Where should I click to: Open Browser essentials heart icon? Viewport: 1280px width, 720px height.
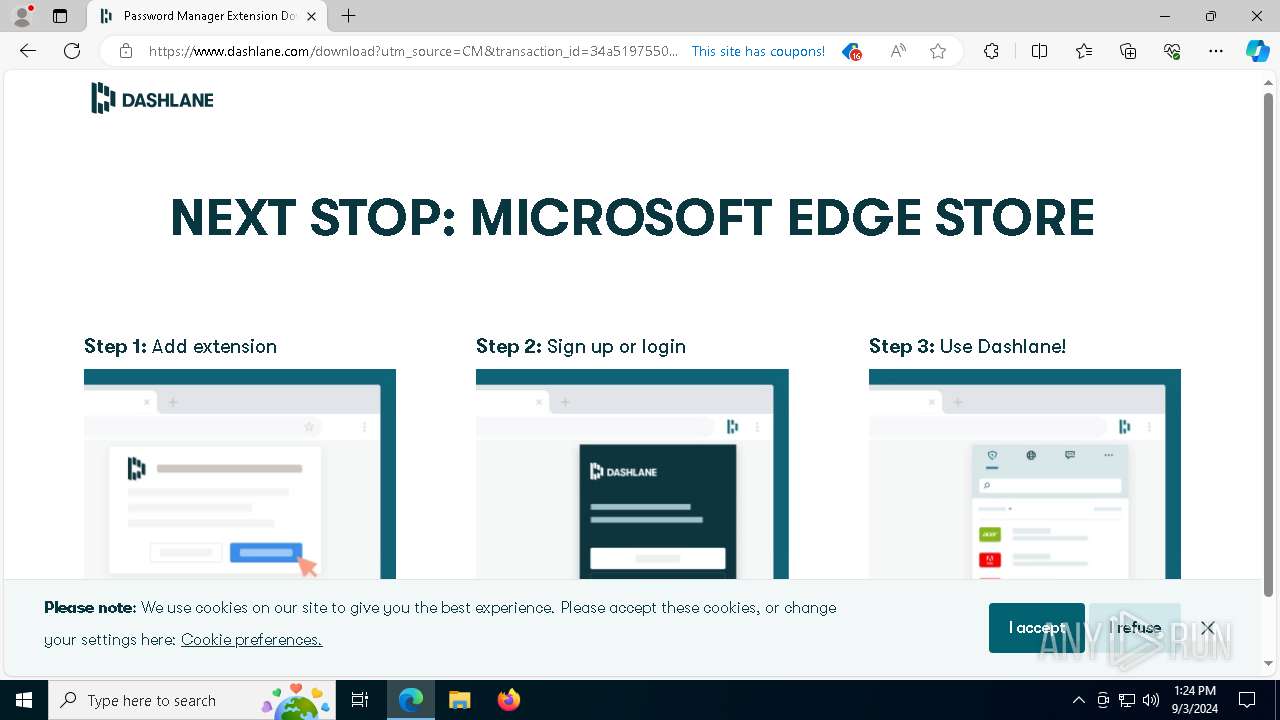tap(1172, 51)
